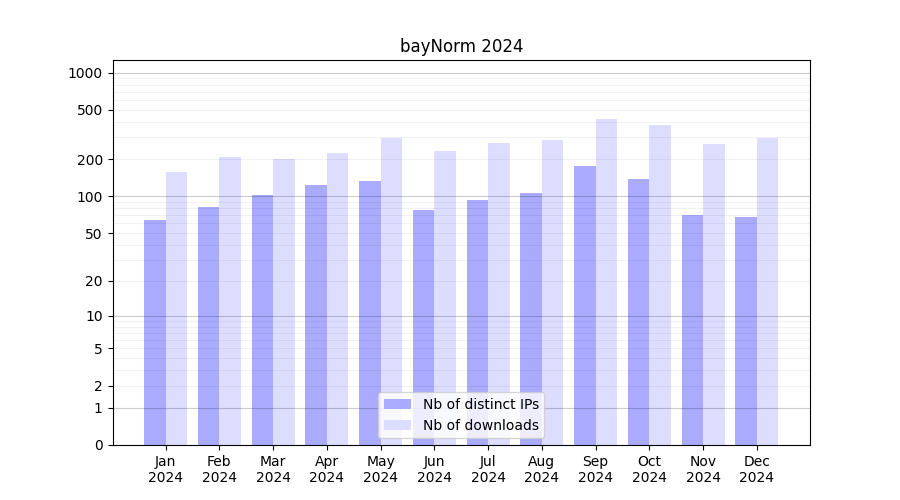This screenshot has width=900, height=500.
Task: Pick the October downloads bar
Action: (x=660, y=285)
